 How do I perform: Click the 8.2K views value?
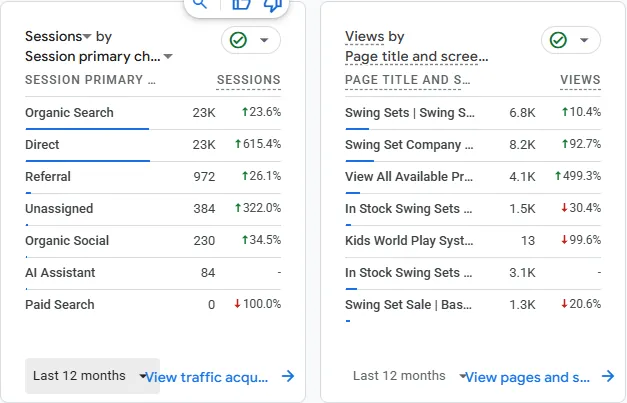[522, 145]
